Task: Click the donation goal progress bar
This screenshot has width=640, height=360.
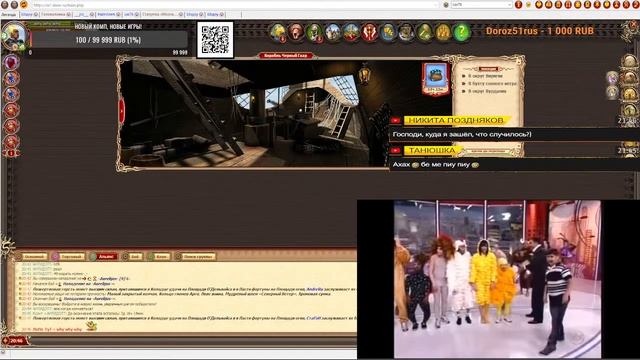Action: (x=109, y=40)
